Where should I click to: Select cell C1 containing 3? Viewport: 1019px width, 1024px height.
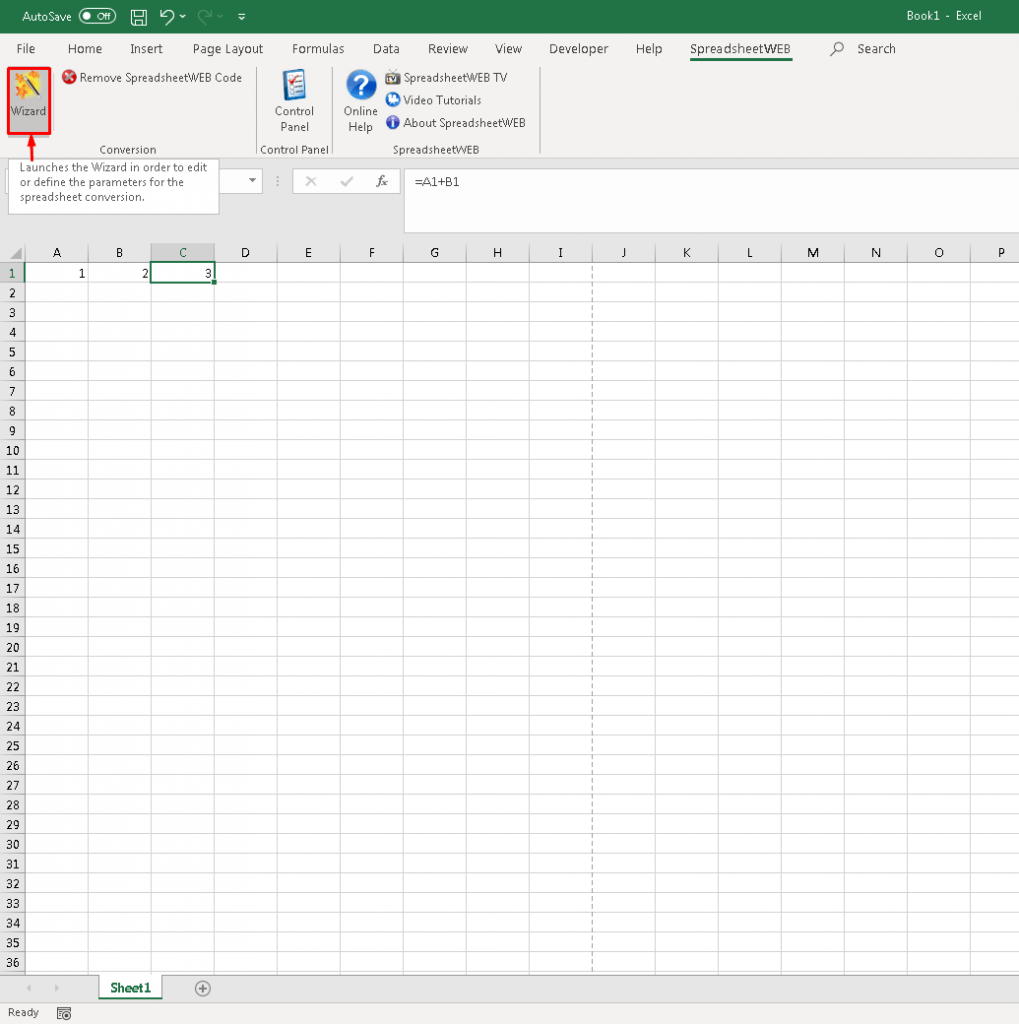(x=183, y=273)
